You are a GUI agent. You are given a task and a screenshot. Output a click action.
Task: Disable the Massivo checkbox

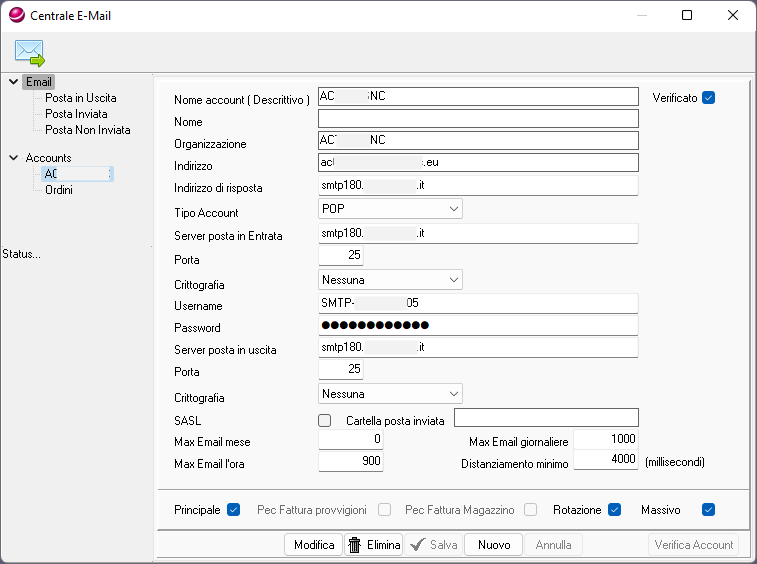pos(709,510)
